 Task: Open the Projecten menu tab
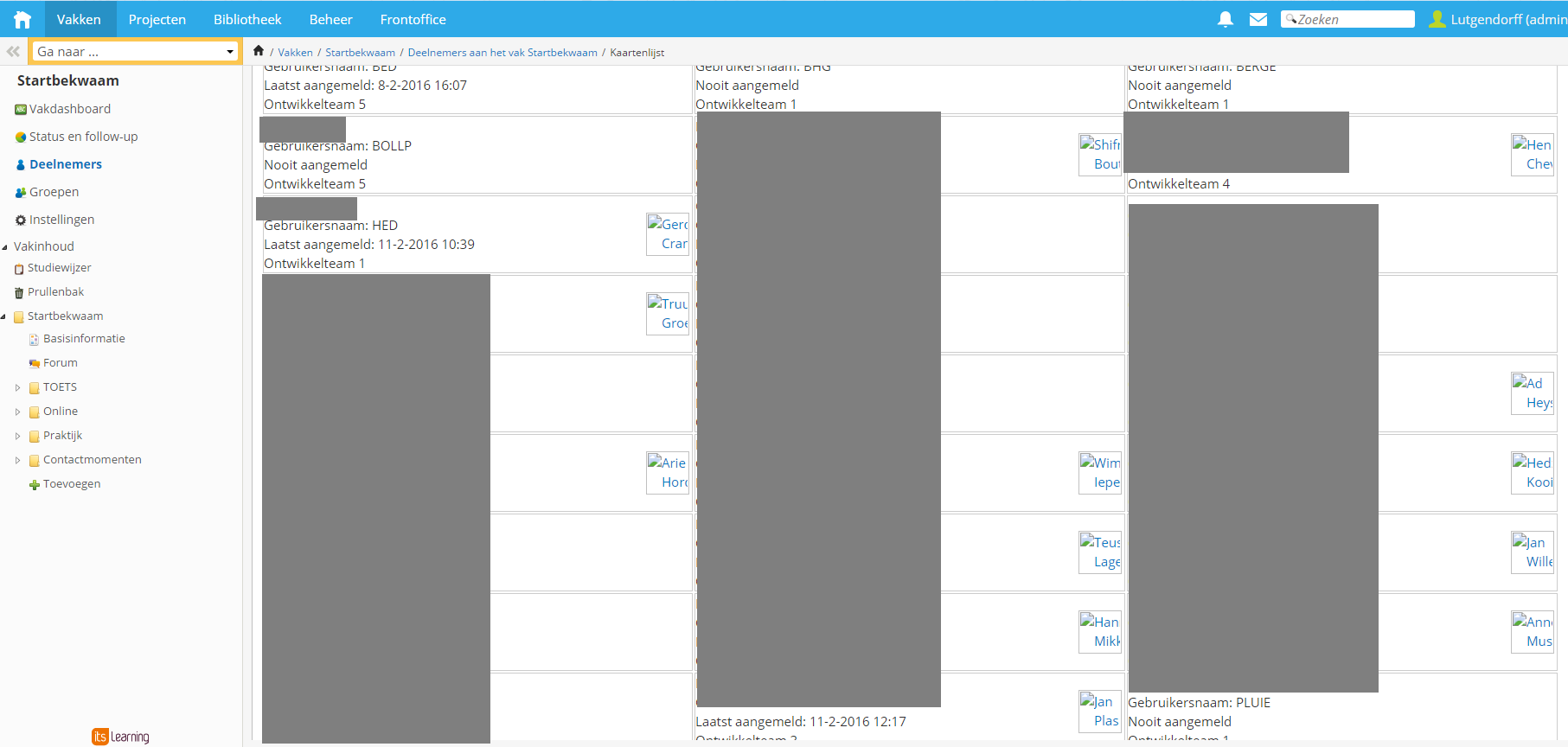pos(157,19)
